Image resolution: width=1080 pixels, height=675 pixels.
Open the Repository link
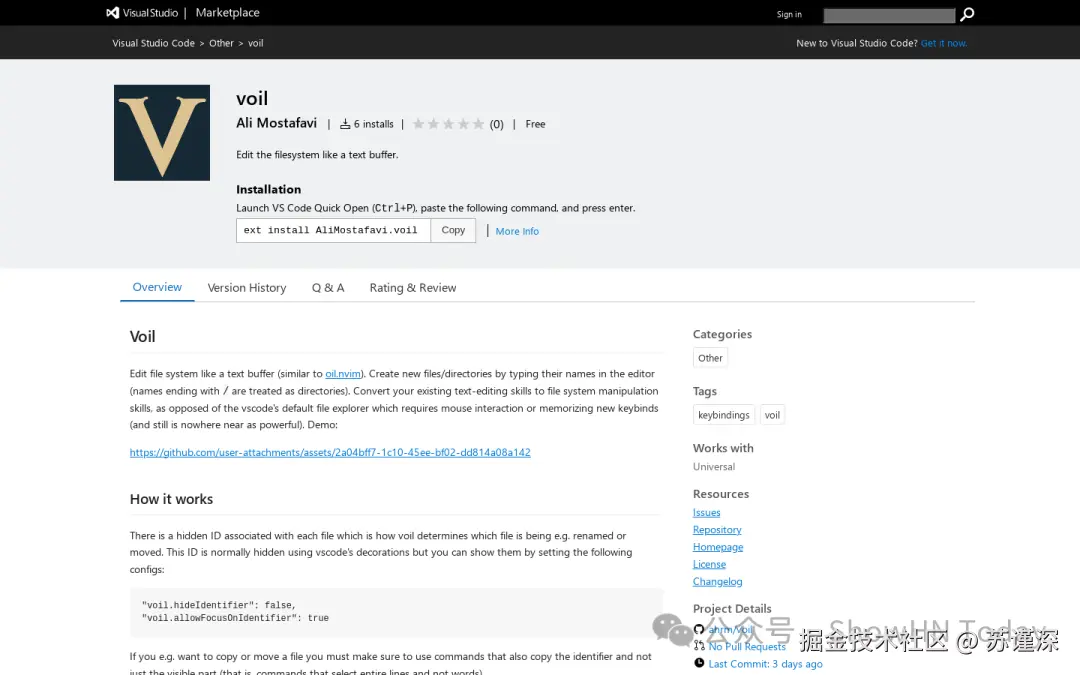(717, 530)
